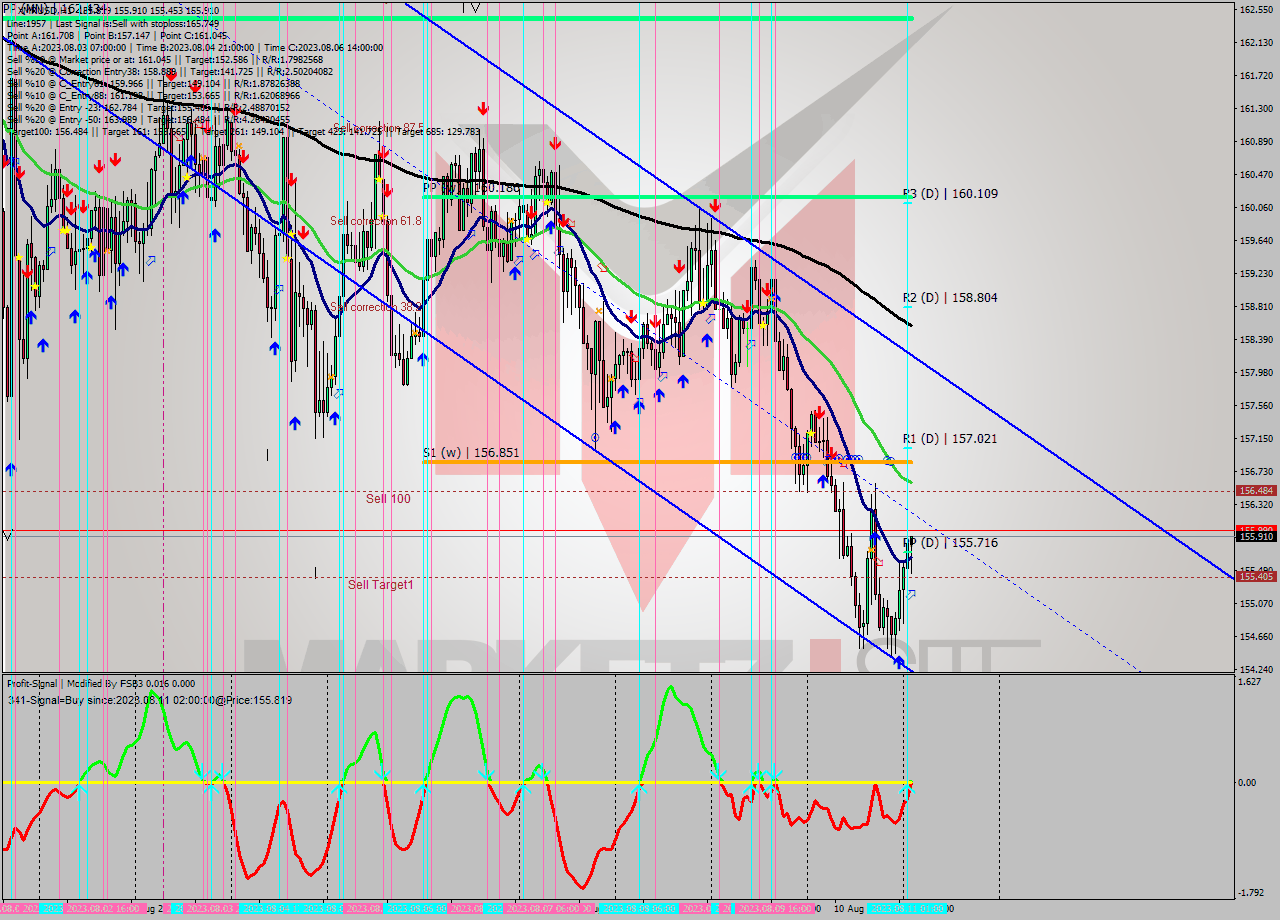Screen dimensions: 1280x920
Task: Click the blue up arrow at the latest channel low
Action: [x=899, y=662]
